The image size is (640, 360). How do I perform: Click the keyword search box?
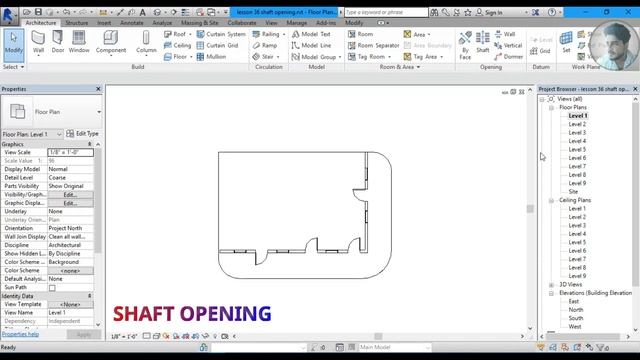(x=386, y=12)
